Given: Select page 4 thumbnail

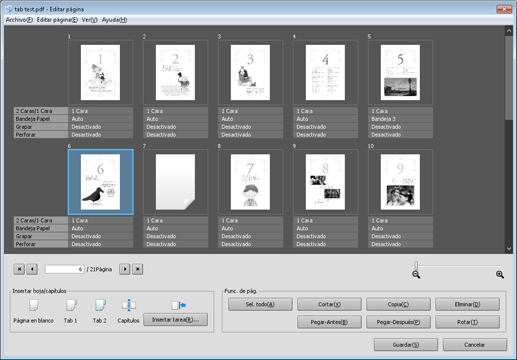Looking at the screenshot, I should point(325,72).
